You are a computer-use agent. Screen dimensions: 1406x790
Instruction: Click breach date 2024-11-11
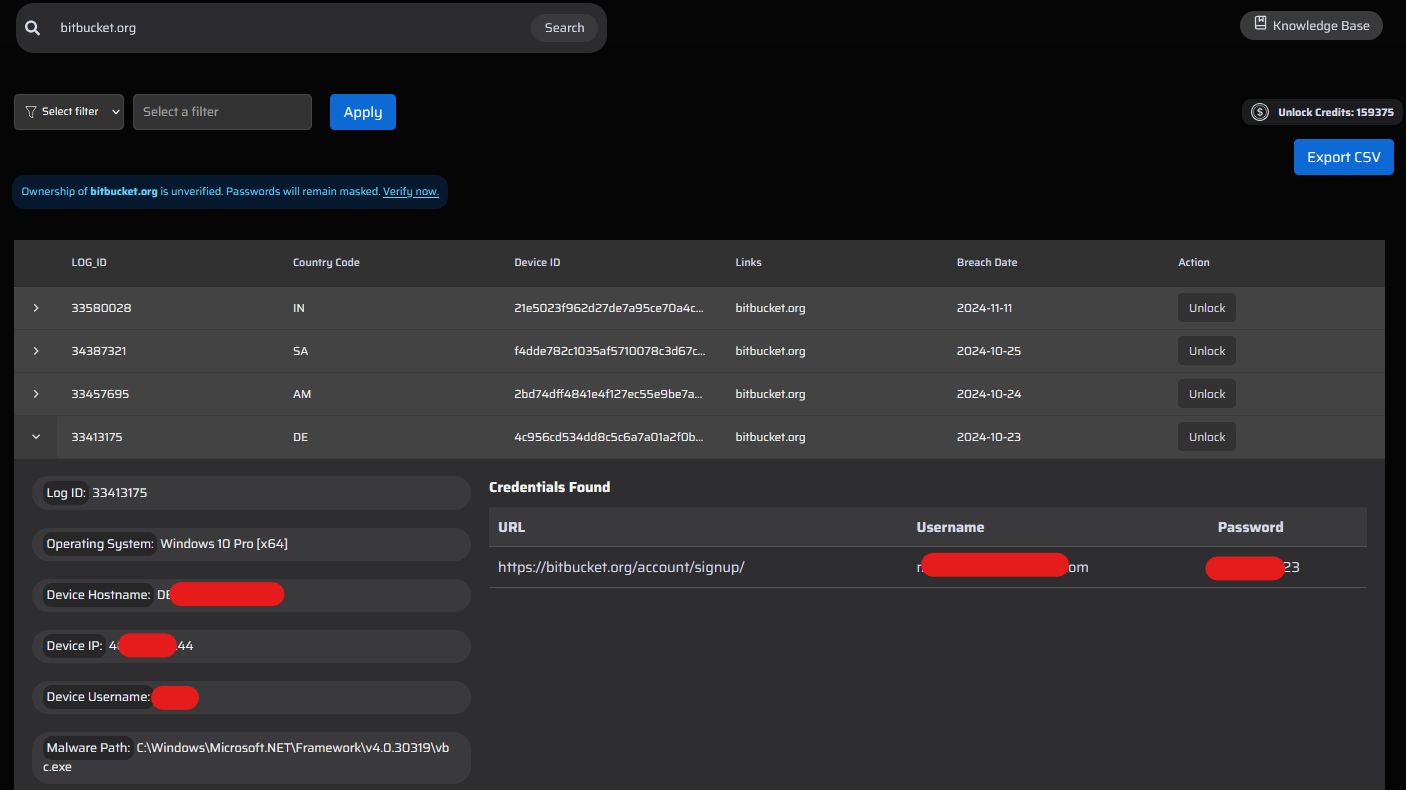coord(984,308)
